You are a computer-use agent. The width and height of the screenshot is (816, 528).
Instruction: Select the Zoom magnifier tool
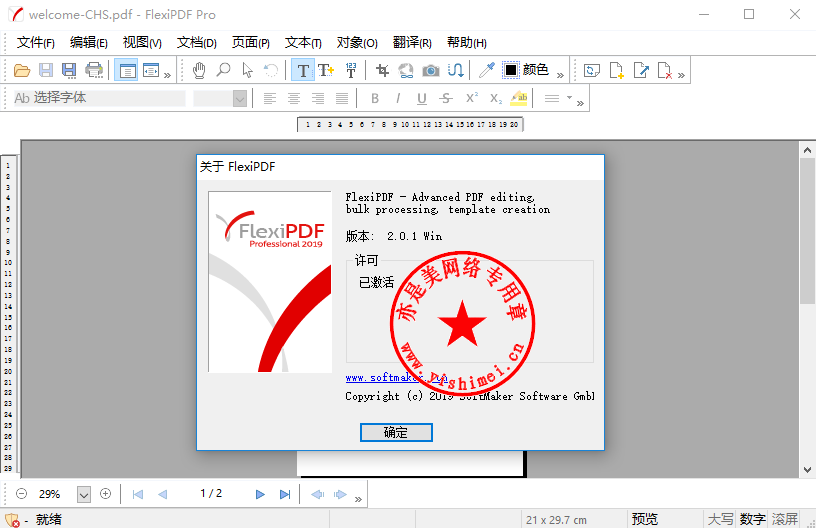(223, 70)
